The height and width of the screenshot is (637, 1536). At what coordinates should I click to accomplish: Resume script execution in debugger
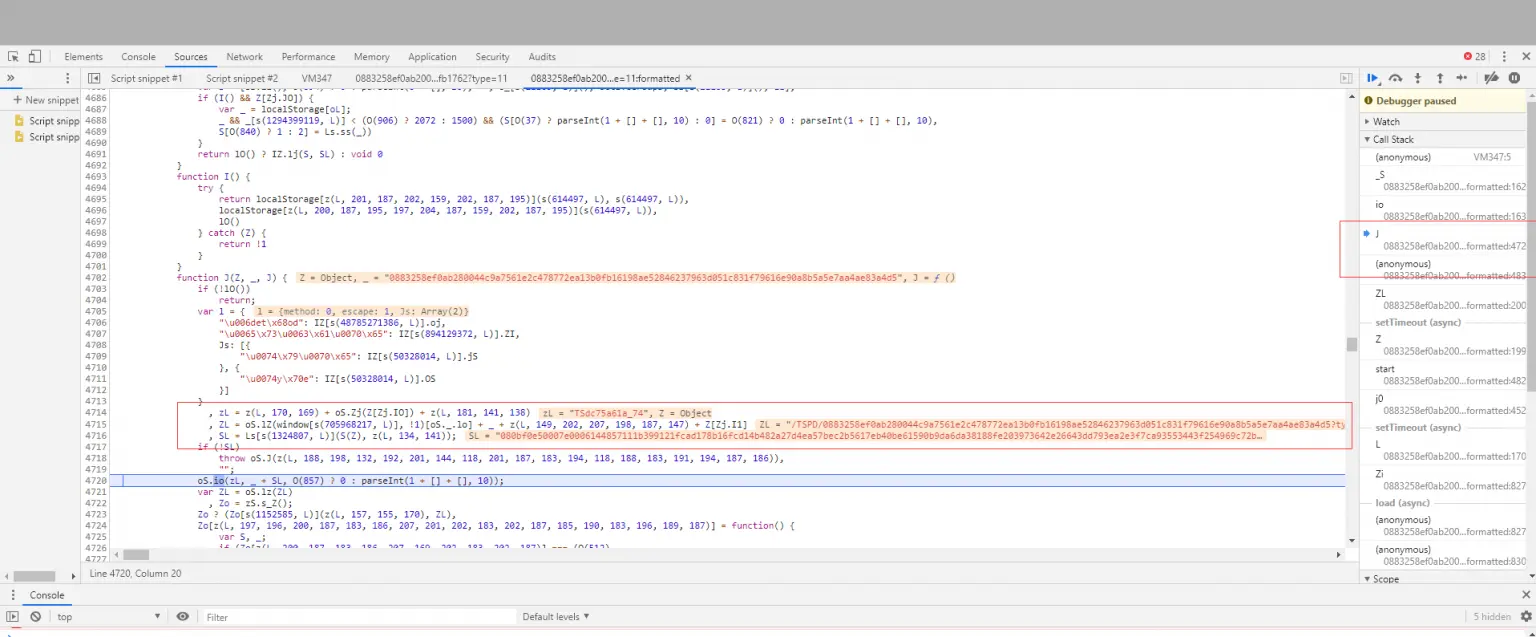pyautogui.click(x=1374, y=78)
